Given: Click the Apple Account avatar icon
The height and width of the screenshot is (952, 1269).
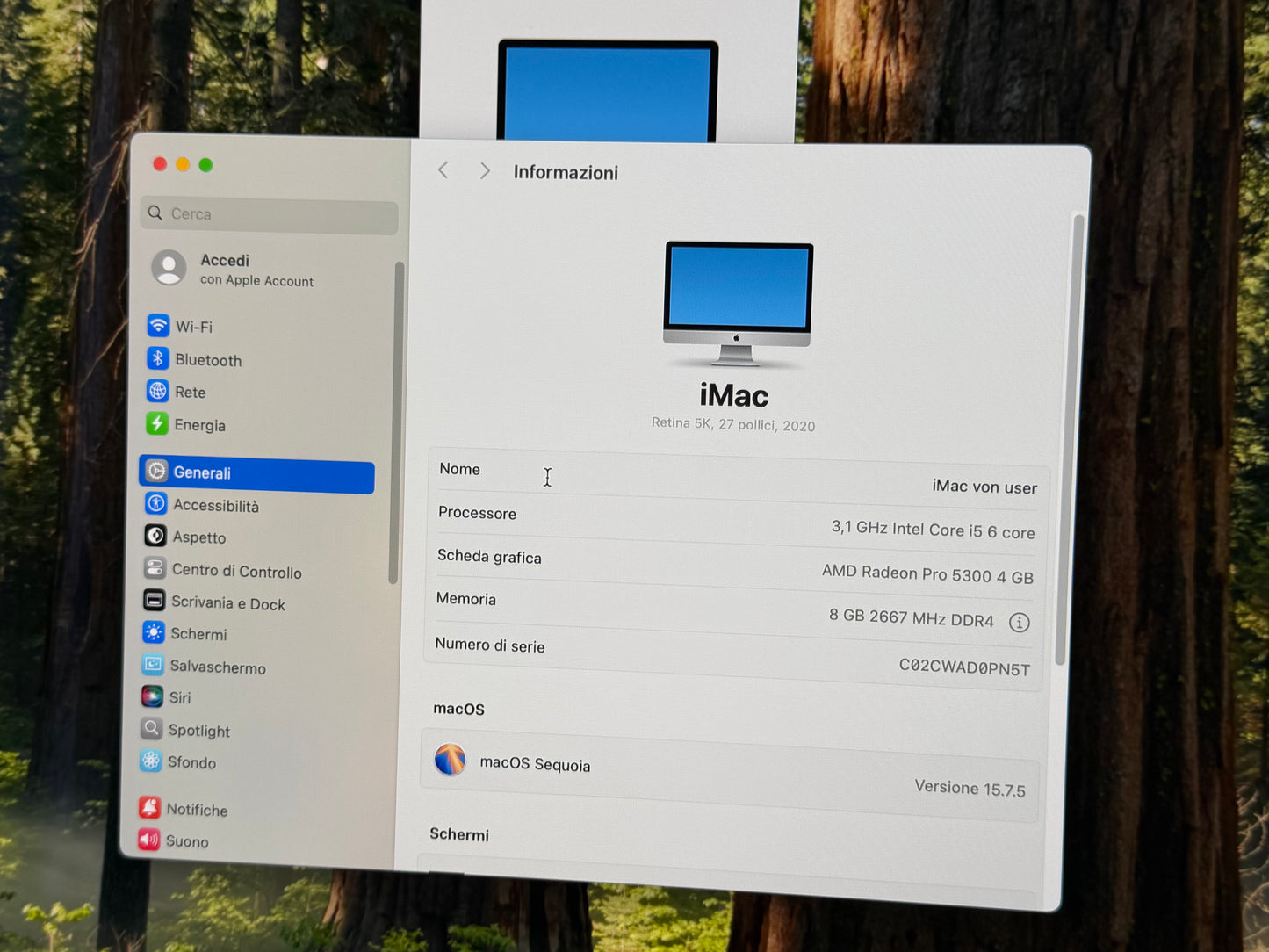Looking at the screenshot, I should (169, 268).
